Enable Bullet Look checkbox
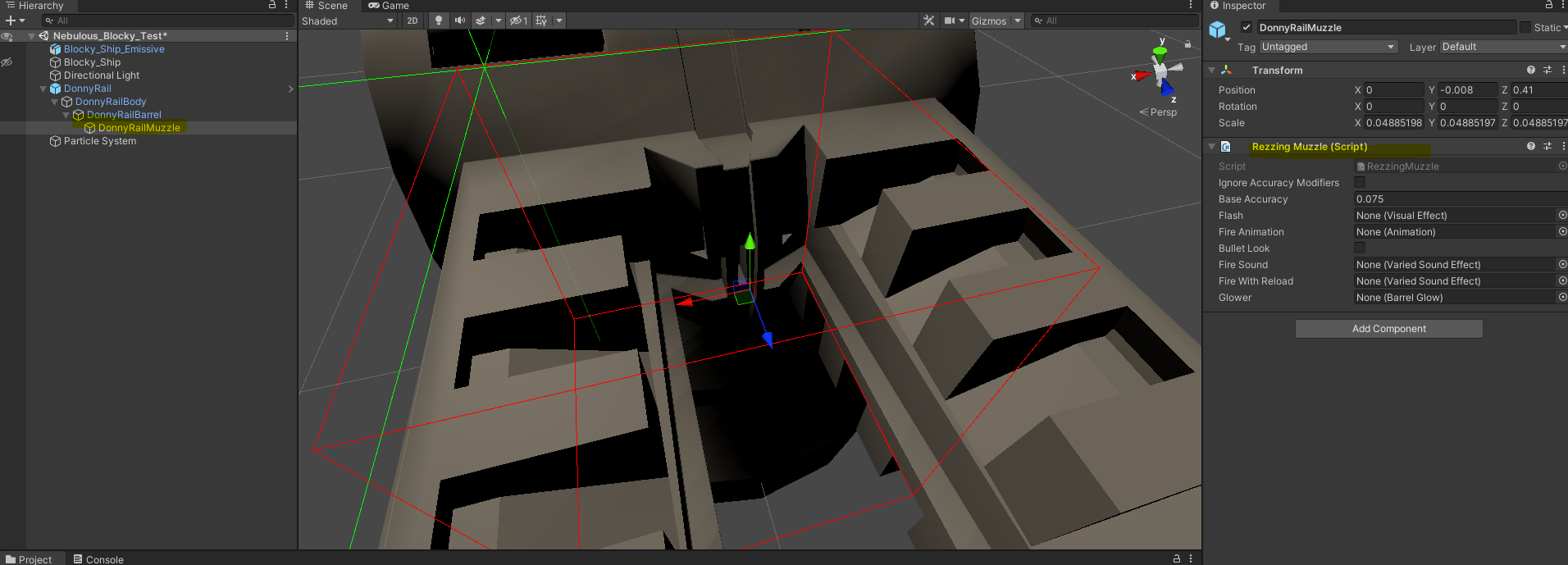Screen dimensions: 1568x565 tap(1360, 248)
